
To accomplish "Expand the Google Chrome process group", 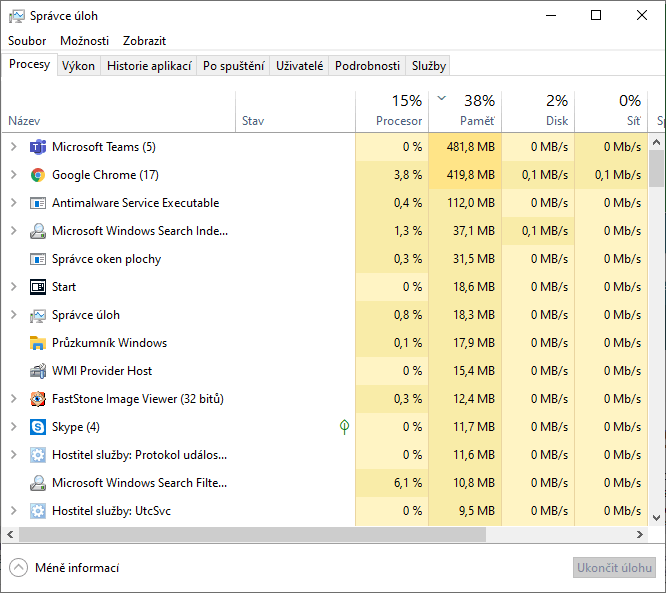I will [13, 175].
